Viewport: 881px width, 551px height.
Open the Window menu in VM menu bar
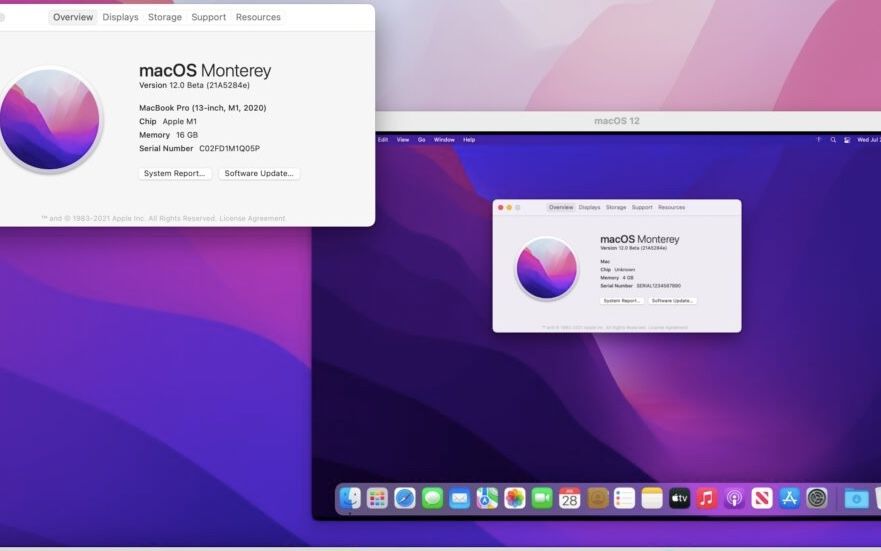pyautogui.click(x=444, y=140)
